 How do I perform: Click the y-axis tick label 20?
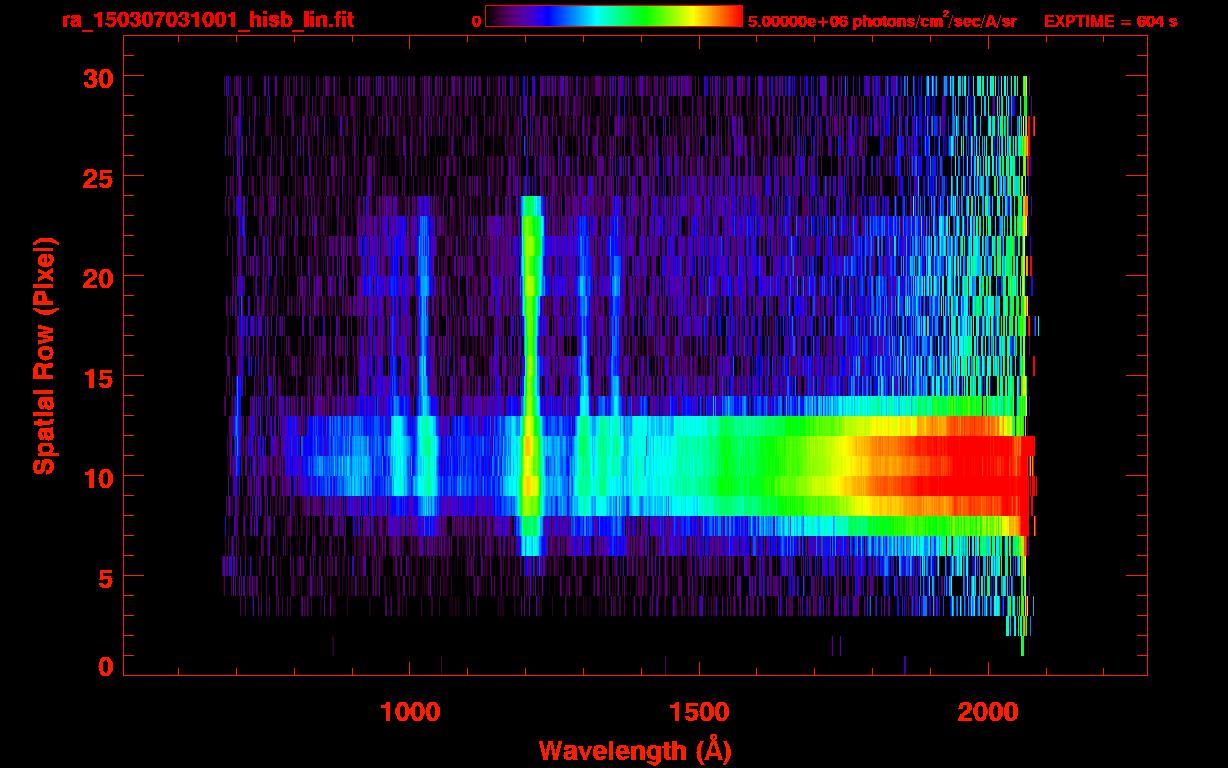96,277
